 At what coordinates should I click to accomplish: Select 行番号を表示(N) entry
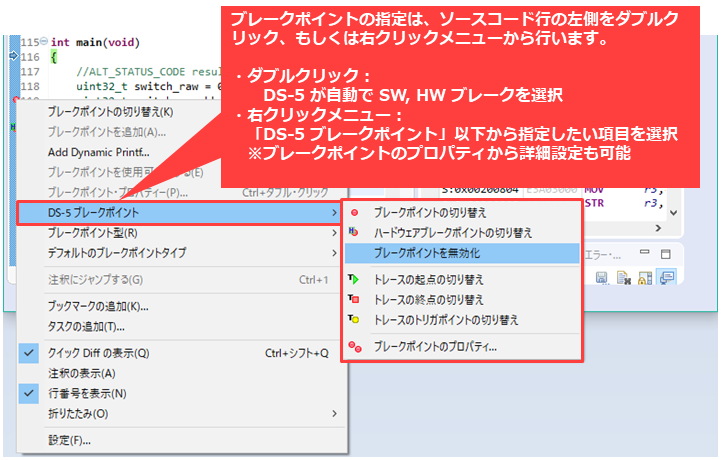pyautogui.click(x=182, y=393)
